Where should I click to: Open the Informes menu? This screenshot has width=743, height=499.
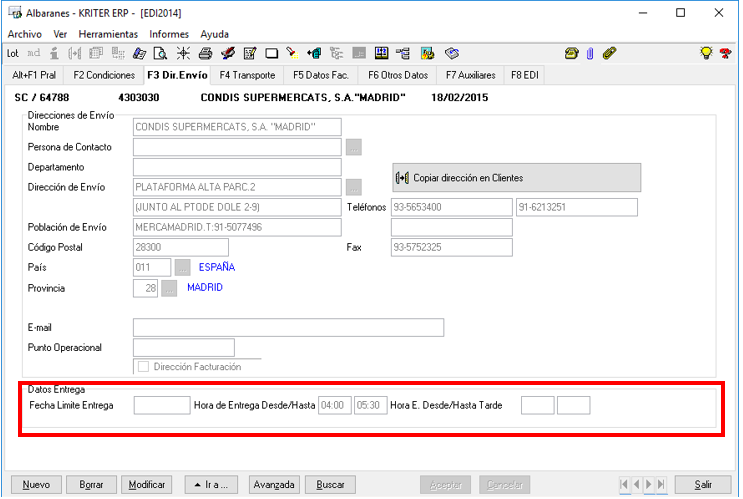[x=169, y=34]
